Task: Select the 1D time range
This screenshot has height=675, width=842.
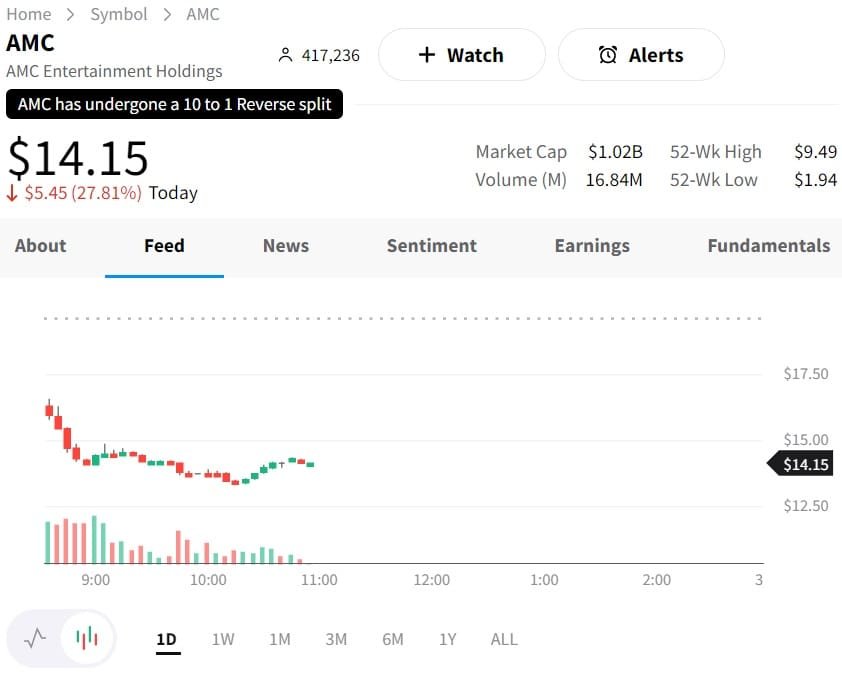Action: pos(167,639)
